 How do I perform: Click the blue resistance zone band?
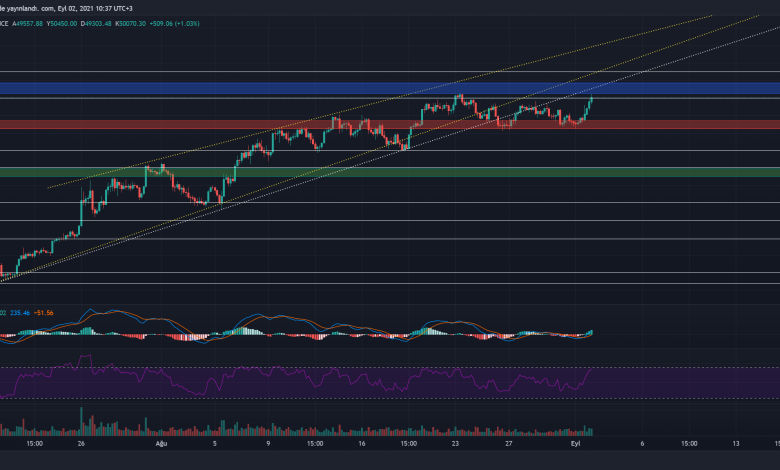[300, 89]
